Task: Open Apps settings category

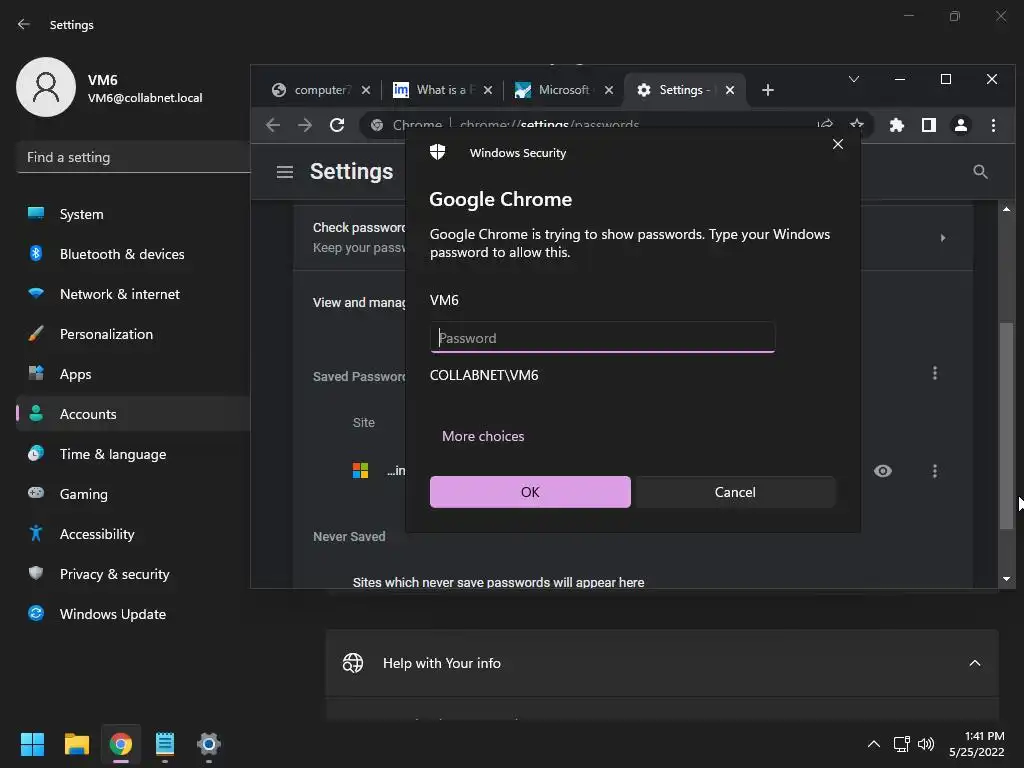Action: coord(133,374)
